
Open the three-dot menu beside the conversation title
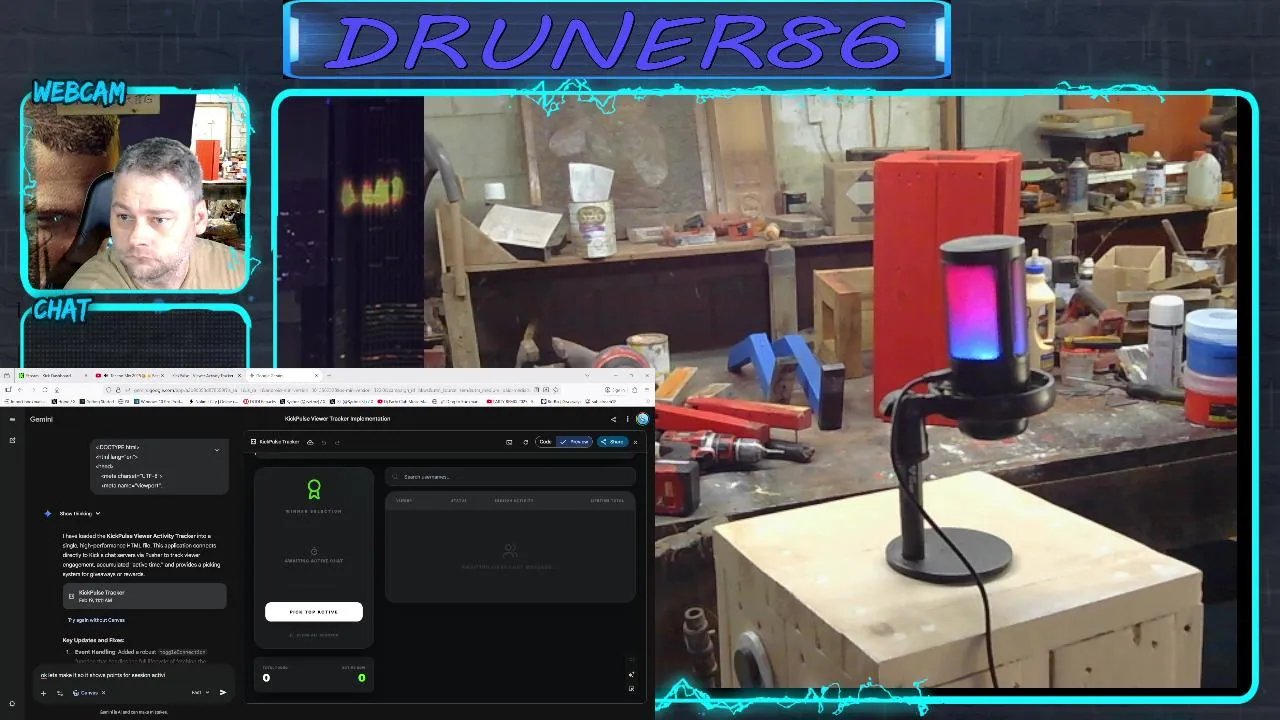[x=627, y=419]
